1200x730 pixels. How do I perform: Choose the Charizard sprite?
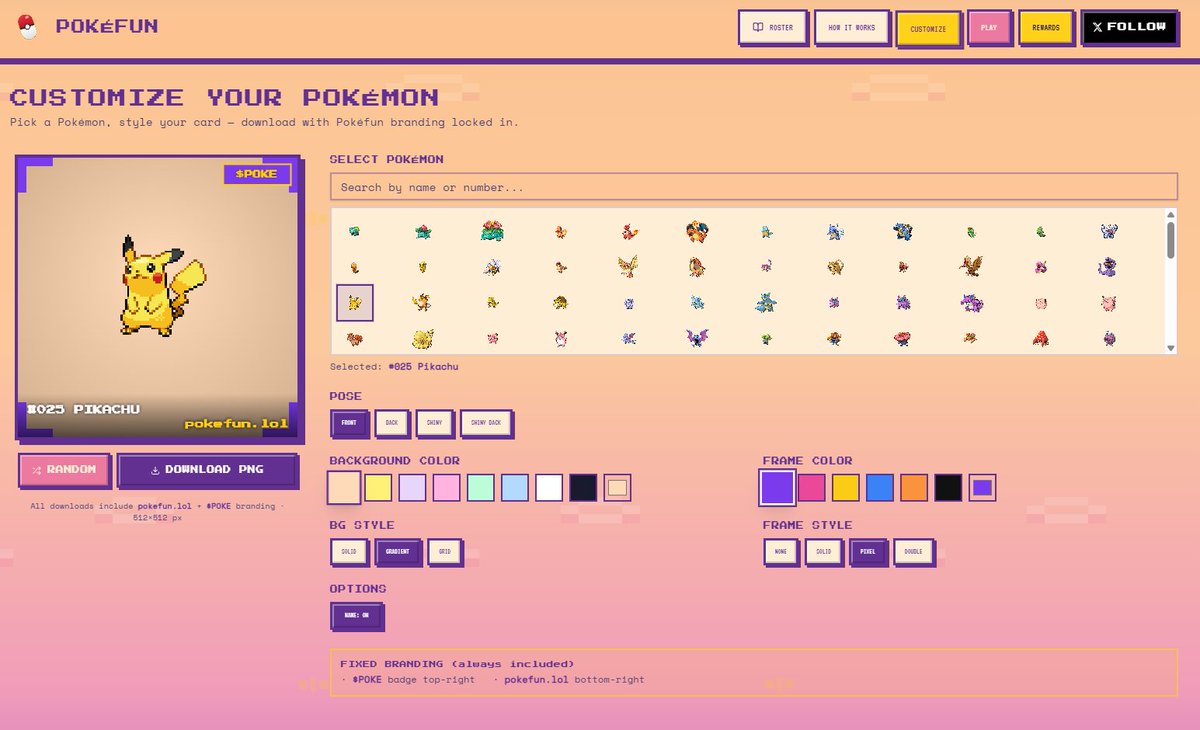[x=697, y=231]
